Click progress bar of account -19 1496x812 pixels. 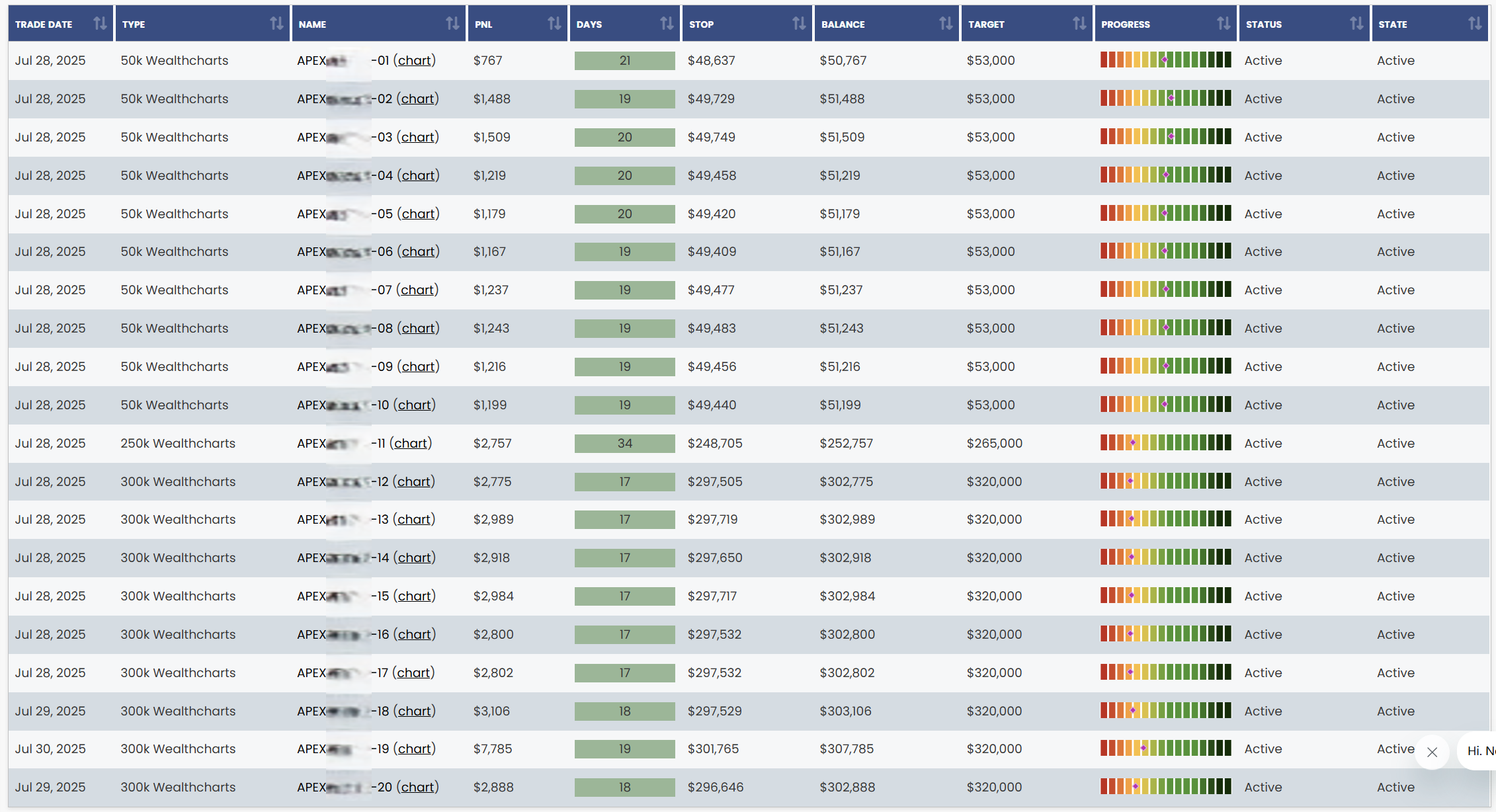pos(1165,749)
